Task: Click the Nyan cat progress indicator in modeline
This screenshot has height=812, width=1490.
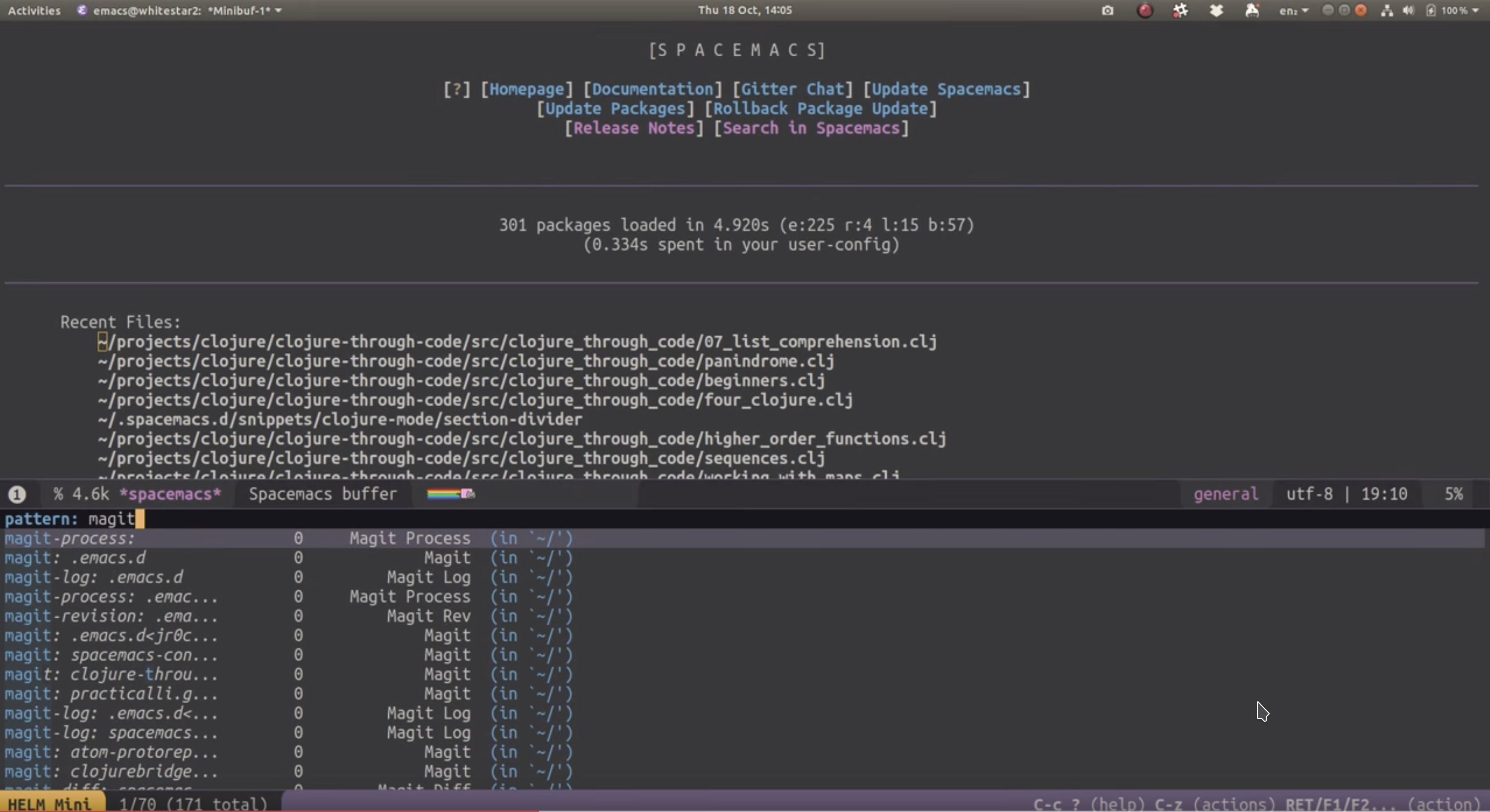Action: pos(450,494)
